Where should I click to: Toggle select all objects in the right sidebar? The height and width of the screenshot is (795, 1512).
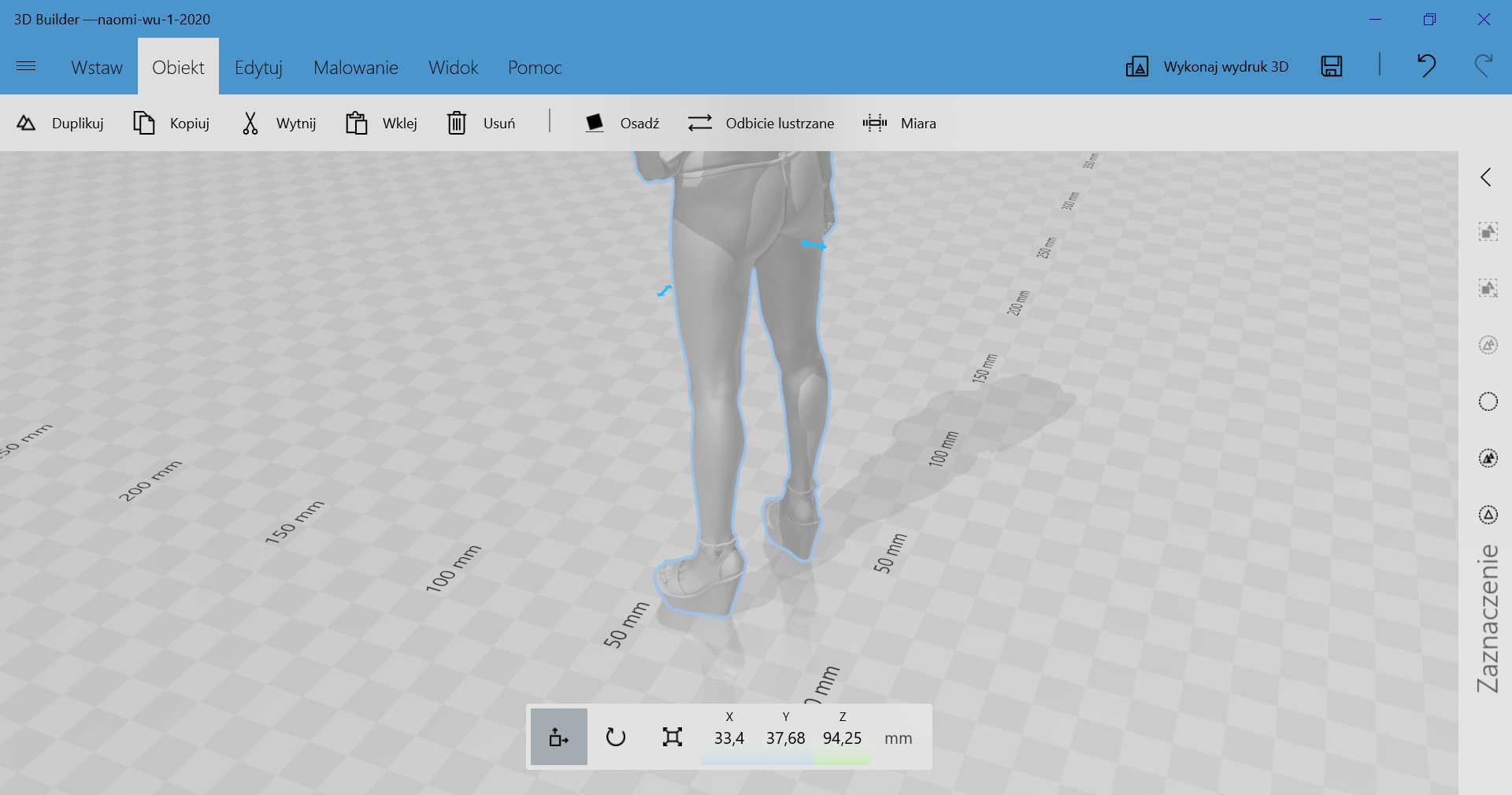[x=1488, y=231]
